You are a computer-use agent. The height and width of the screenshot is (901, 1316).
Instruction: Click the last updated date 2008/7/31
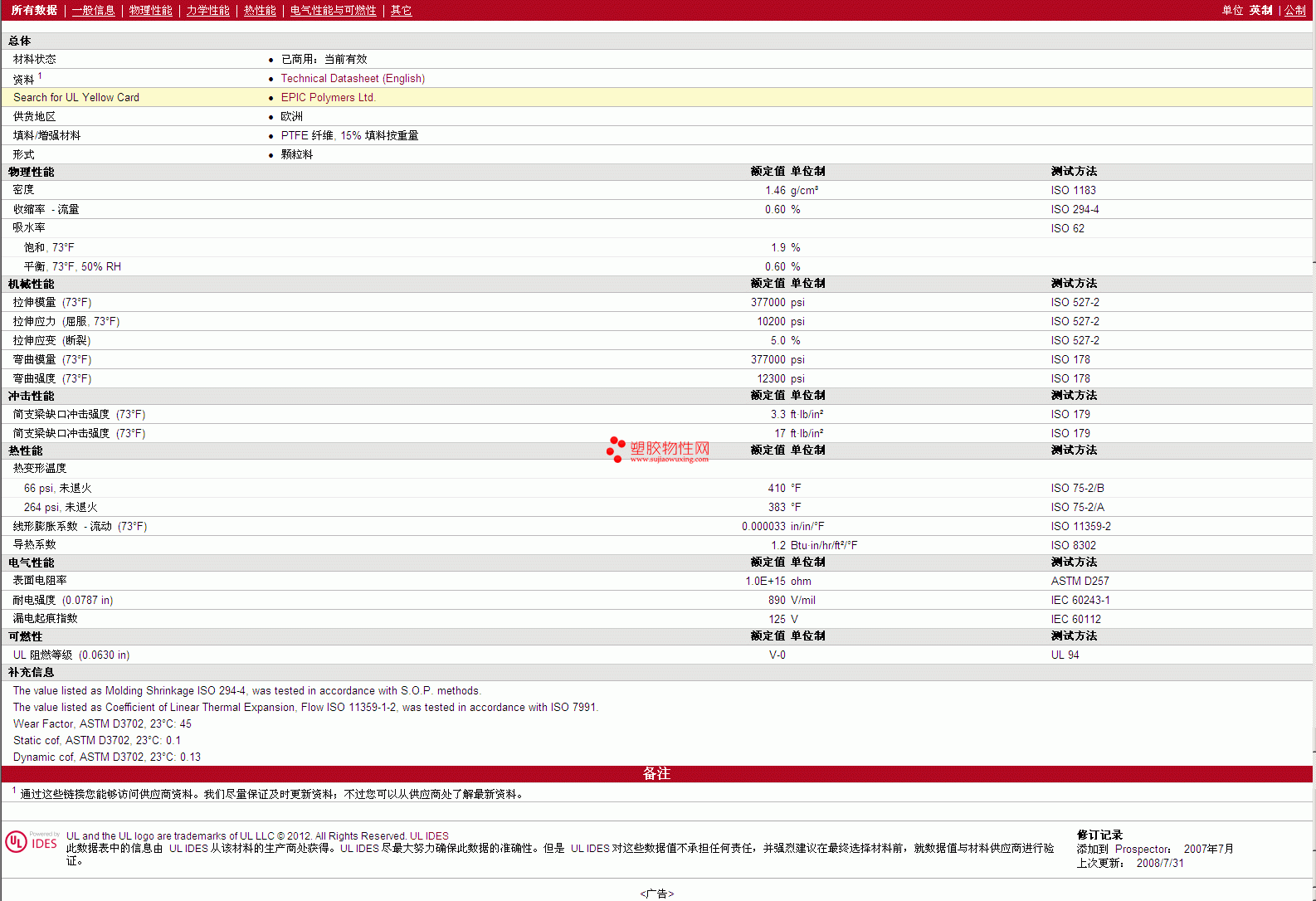point(1160,863)
